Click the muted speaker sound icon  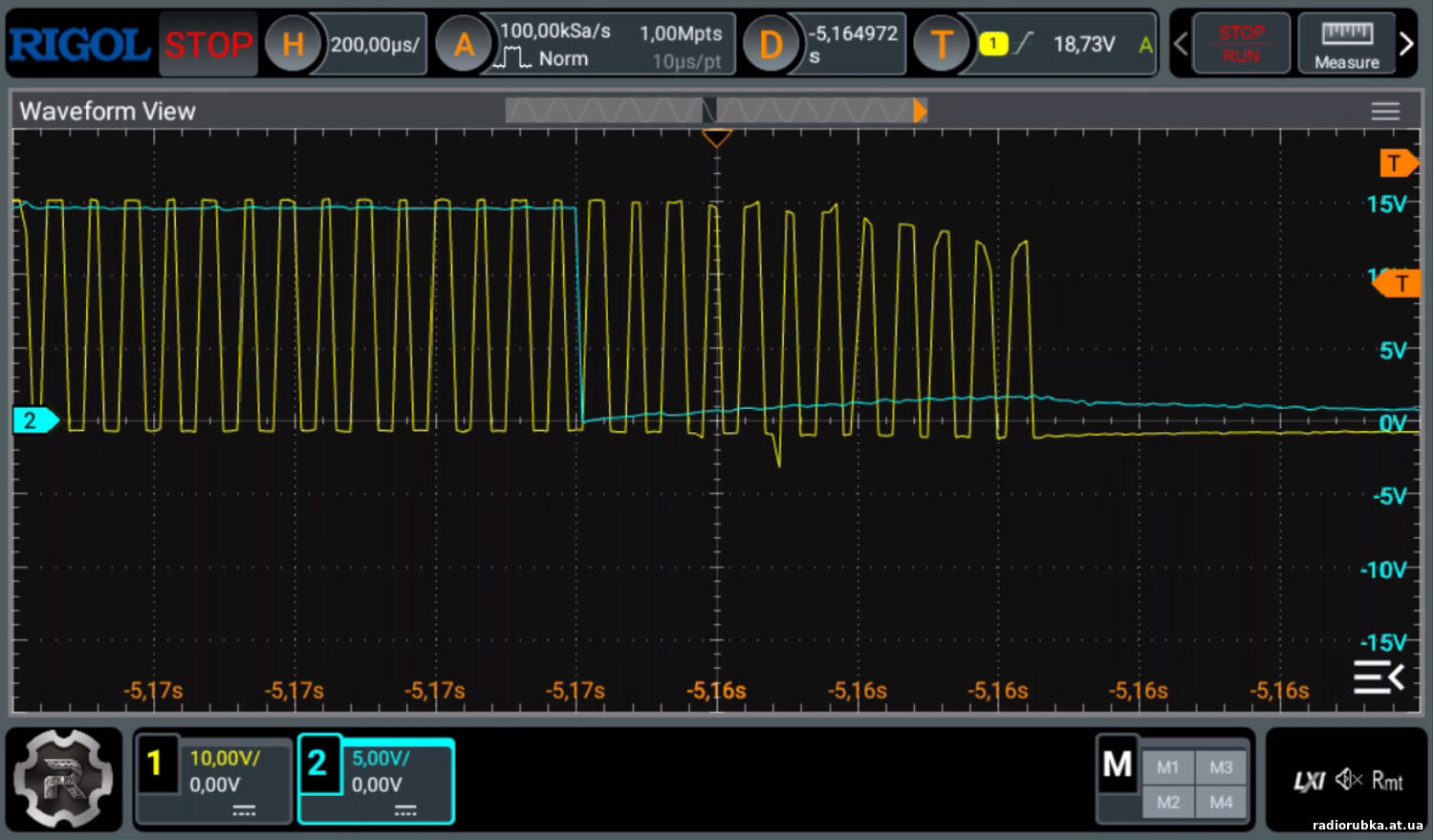pos(1348,780)
